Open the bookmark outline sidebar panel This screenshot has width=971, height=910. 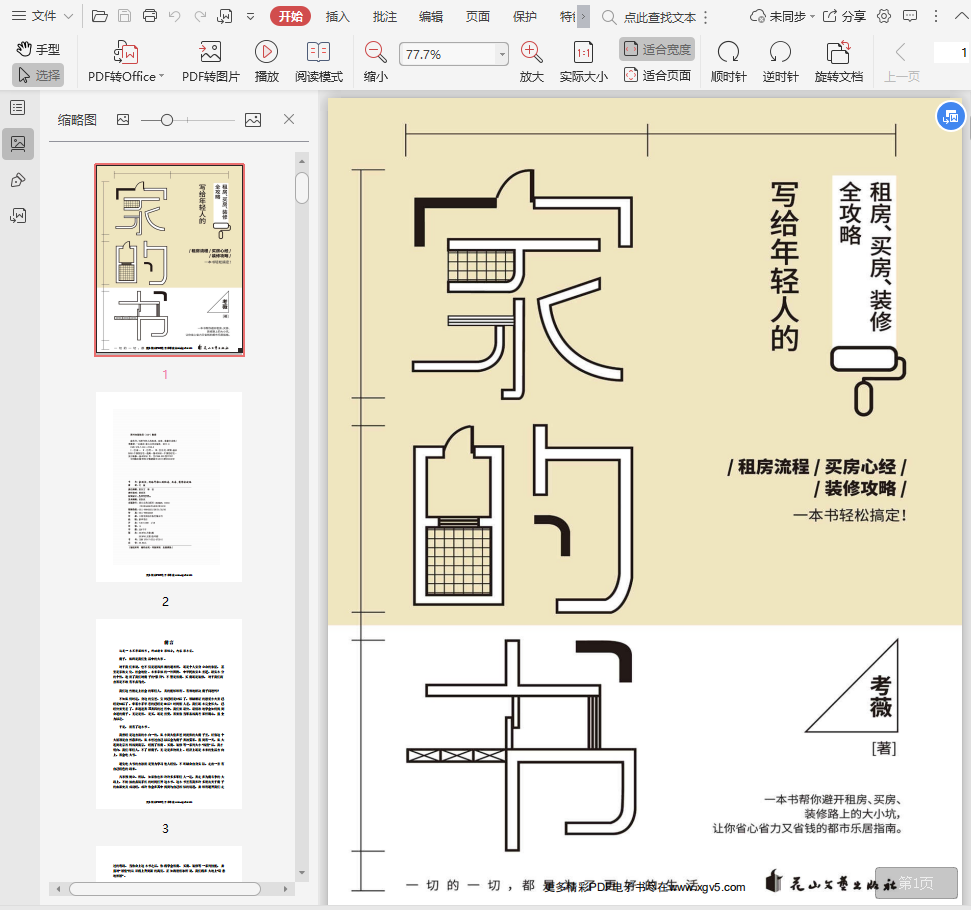[x=18, y=108]
